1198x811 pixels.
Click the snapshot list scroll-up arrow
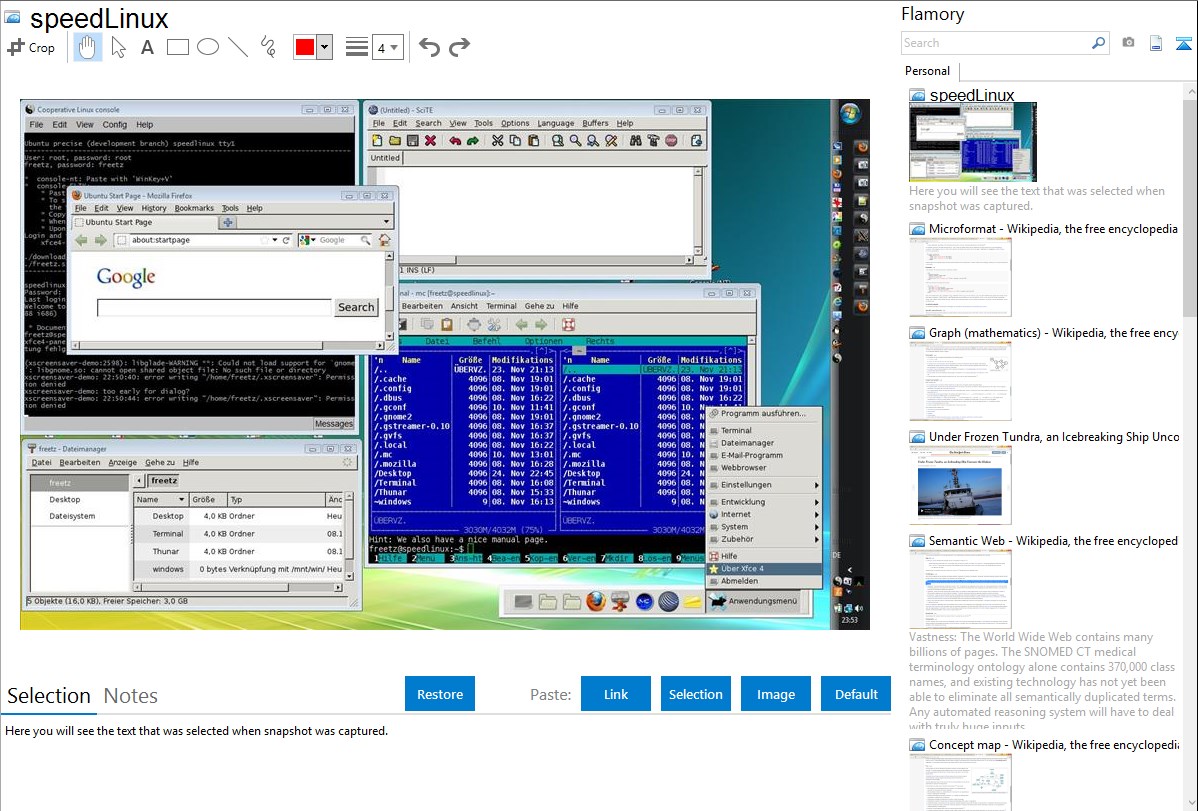click(1191, 91)
